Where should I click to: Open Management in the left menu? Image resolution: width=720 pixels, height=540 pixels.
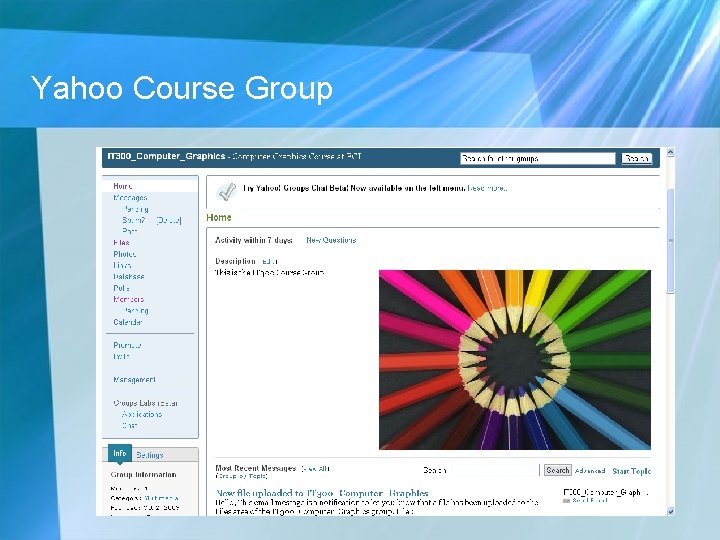click(134, 380)
